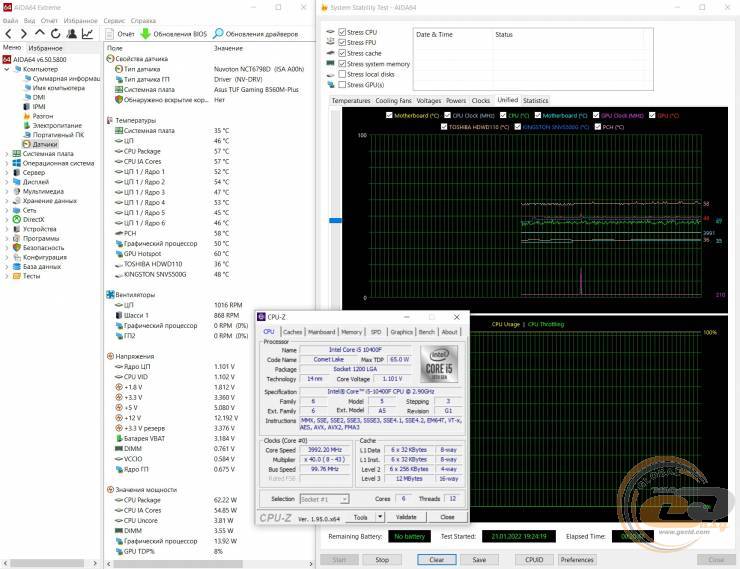Expand the Хранение данных tree node

(x=7, y=201)
